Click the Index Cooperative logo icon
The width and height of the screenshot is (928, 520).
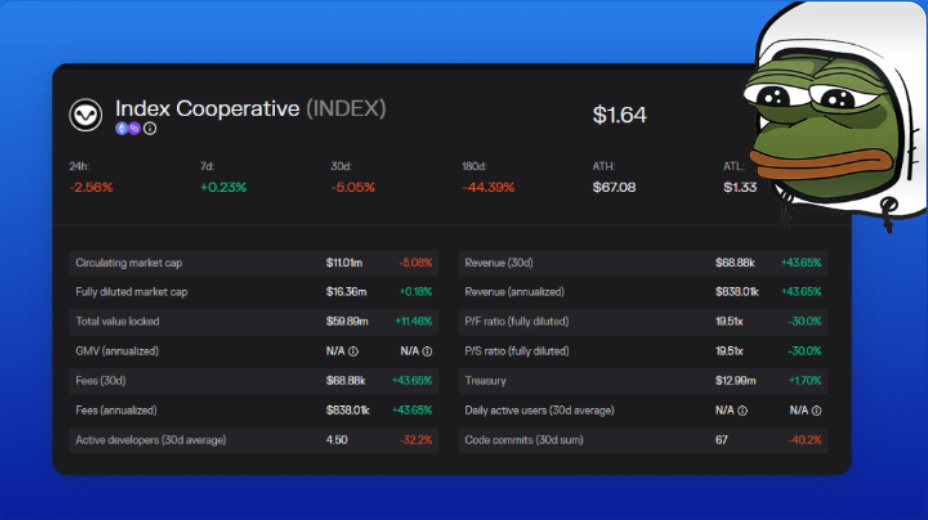pyautogui.click(x=85, y=115)
